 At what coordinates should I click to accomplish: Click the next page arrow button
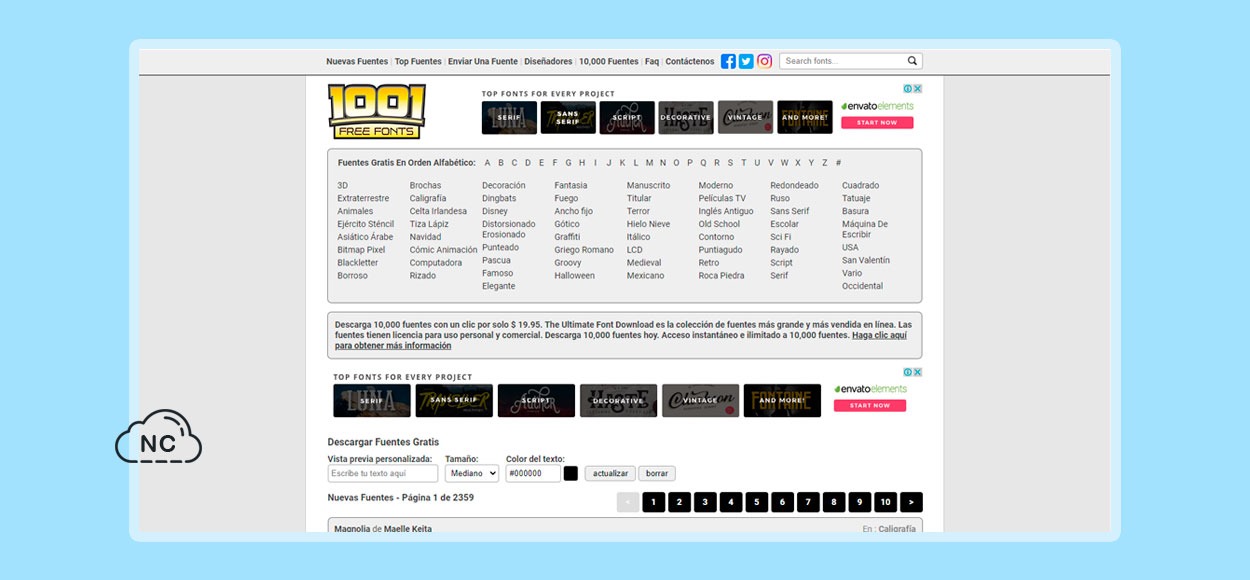[x=911, y=502]
